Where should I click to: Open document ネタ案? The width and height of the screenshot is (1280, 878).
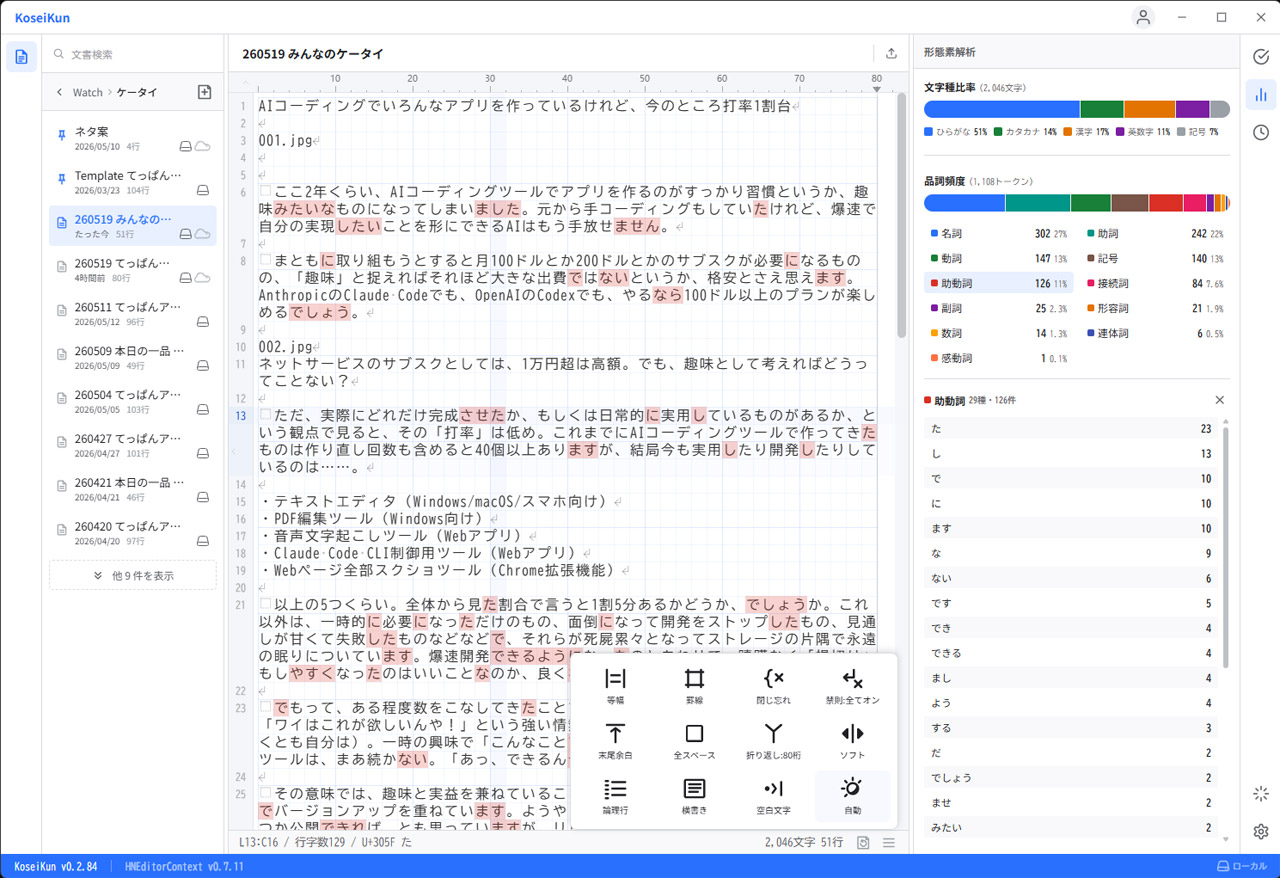pos(133,138)
